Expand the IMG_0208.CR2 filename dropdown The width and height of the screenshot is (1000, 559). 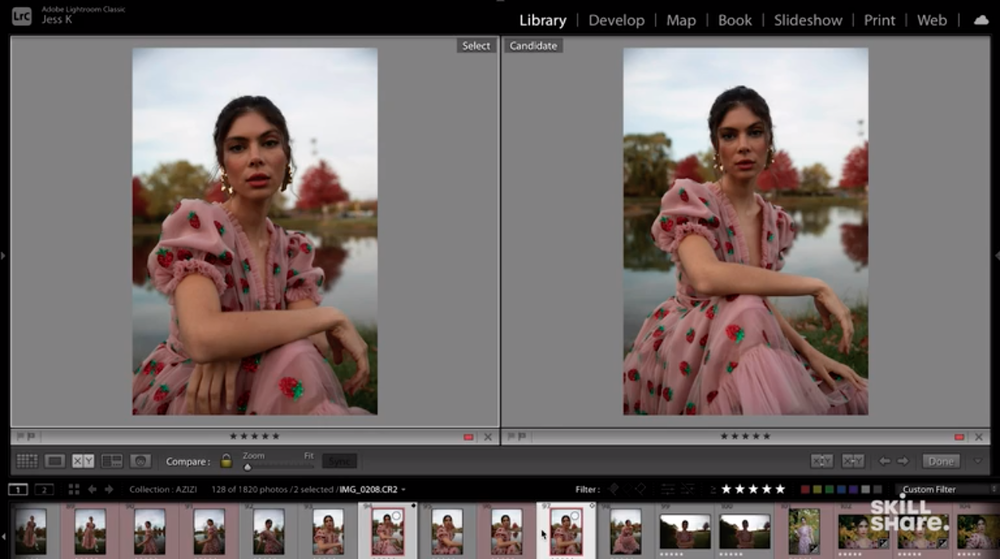402,490
